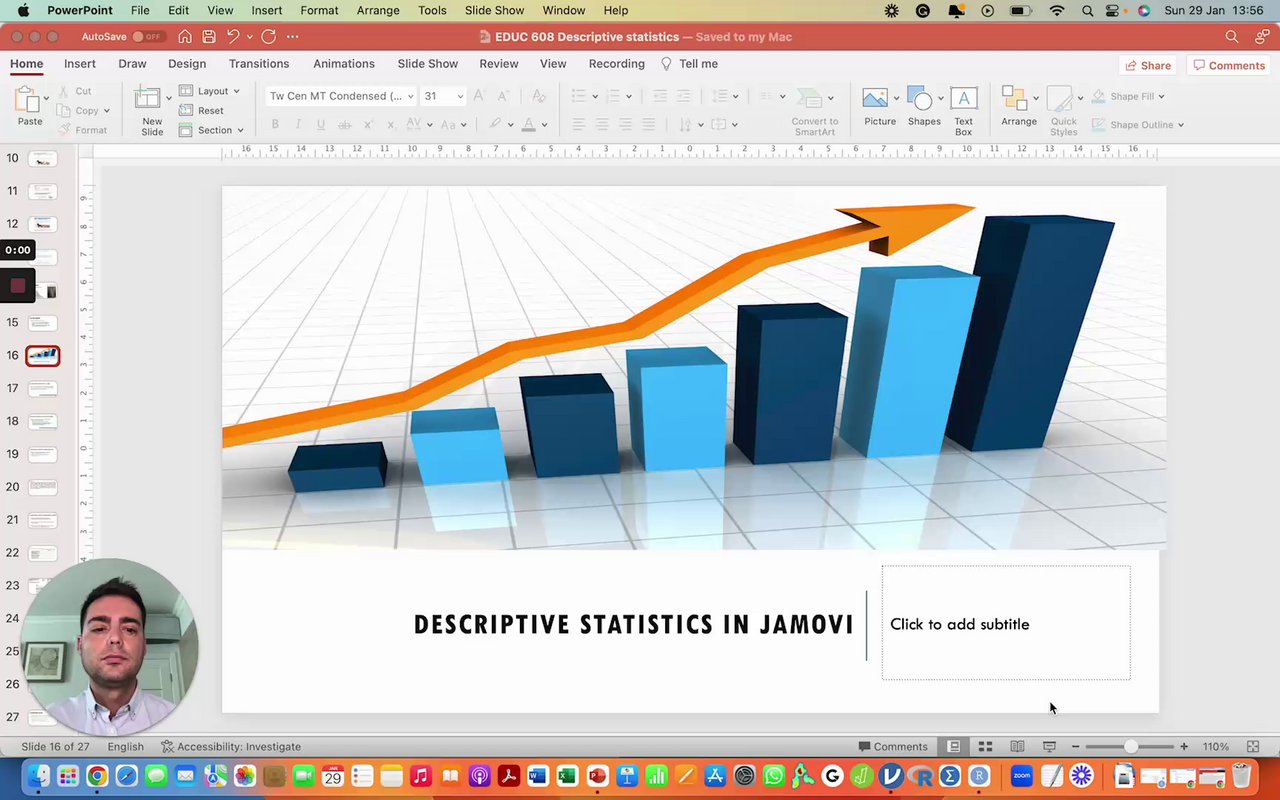Apply strikethrough formatting
1280x800 pixels.
(x=345, y=125)
